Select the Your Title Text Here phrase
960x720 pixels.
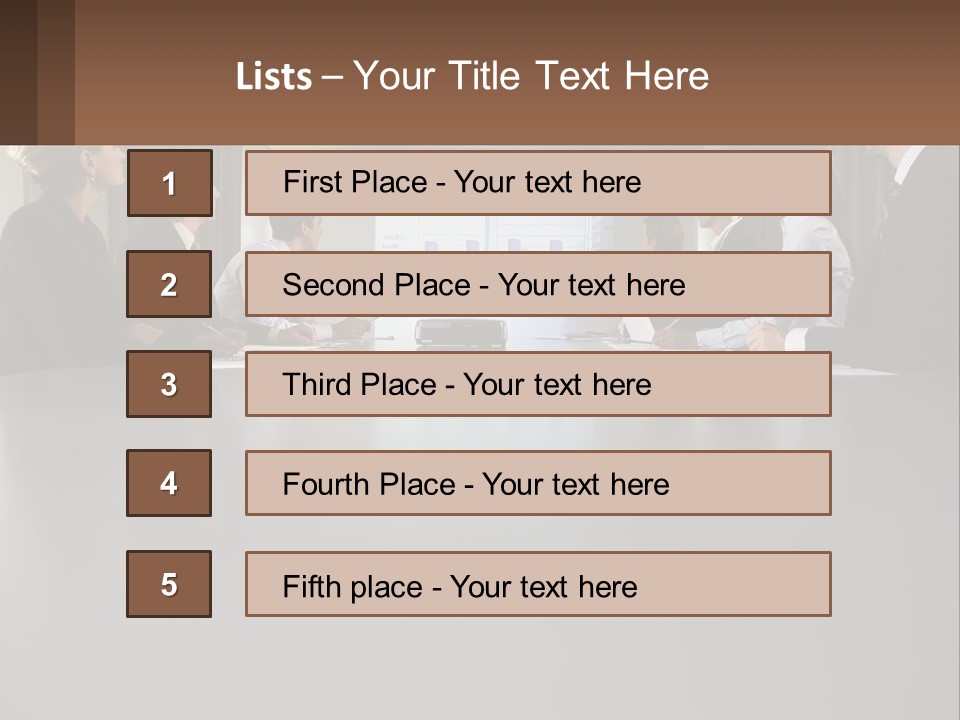pyautogui.click(x=531, y=76)
